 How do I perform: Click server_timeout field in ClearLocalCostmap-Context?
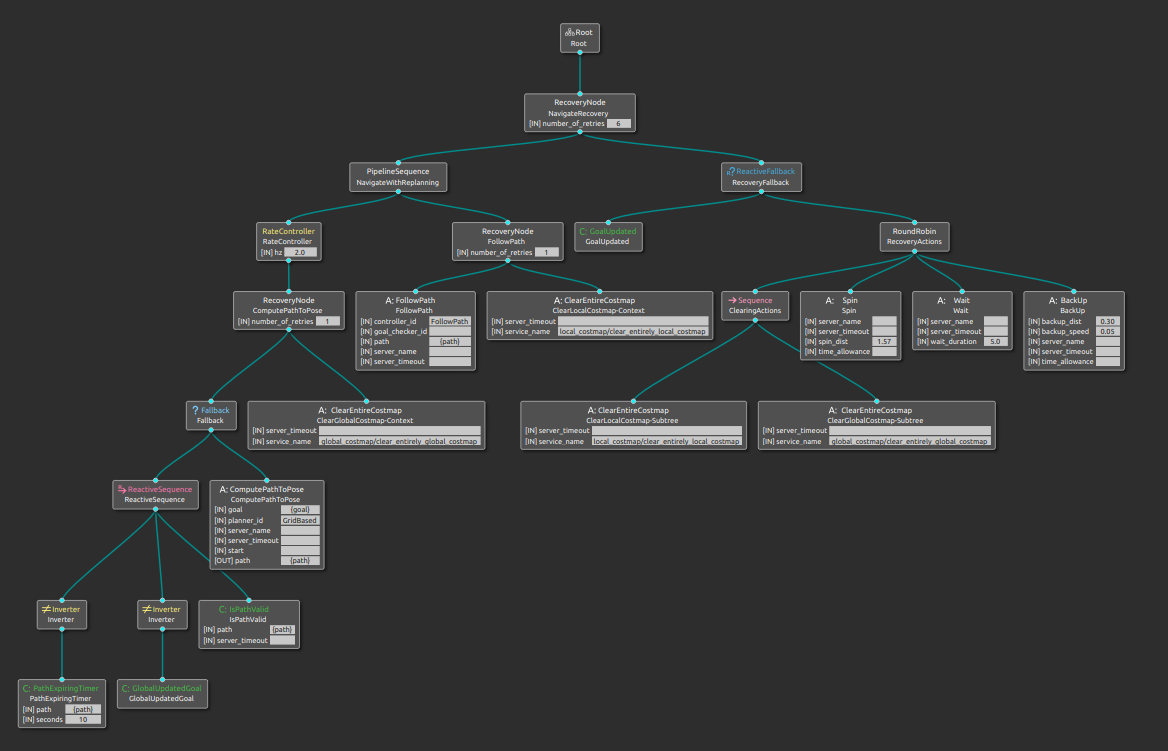pyautogui.click(x=633, y=322)
